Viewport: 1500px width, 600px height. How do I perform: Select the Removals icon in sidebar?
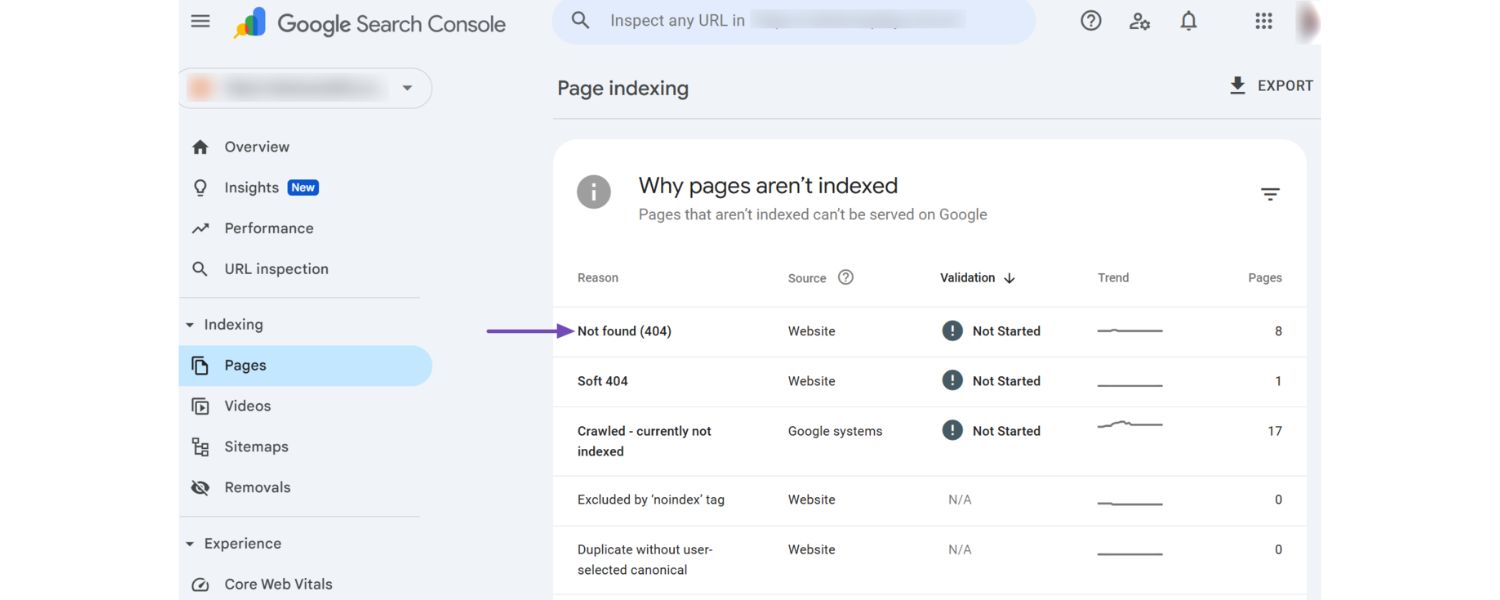[200, 487]
